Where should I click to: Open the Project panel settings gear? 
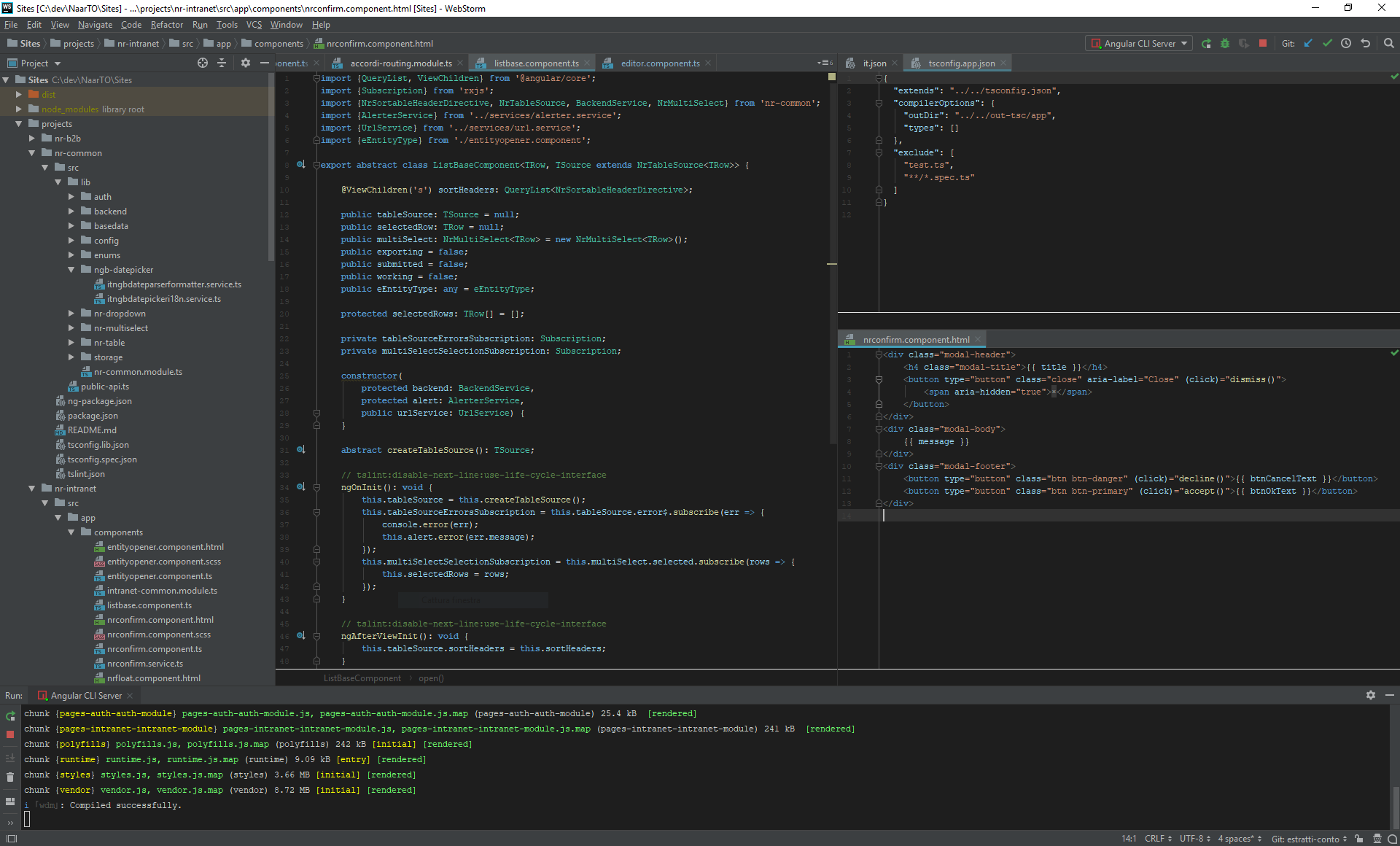(x=246, y=63)
